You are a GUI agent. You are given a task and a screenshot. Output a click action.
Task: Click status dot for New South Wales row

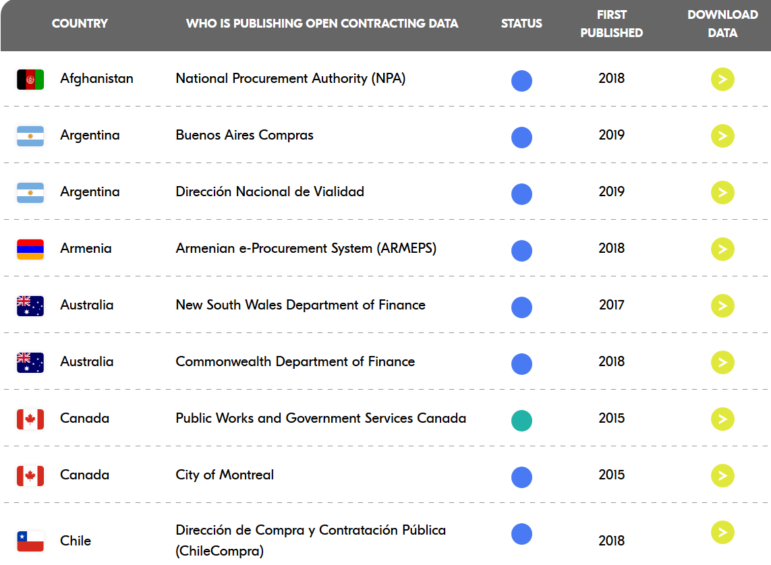point(521,307)
